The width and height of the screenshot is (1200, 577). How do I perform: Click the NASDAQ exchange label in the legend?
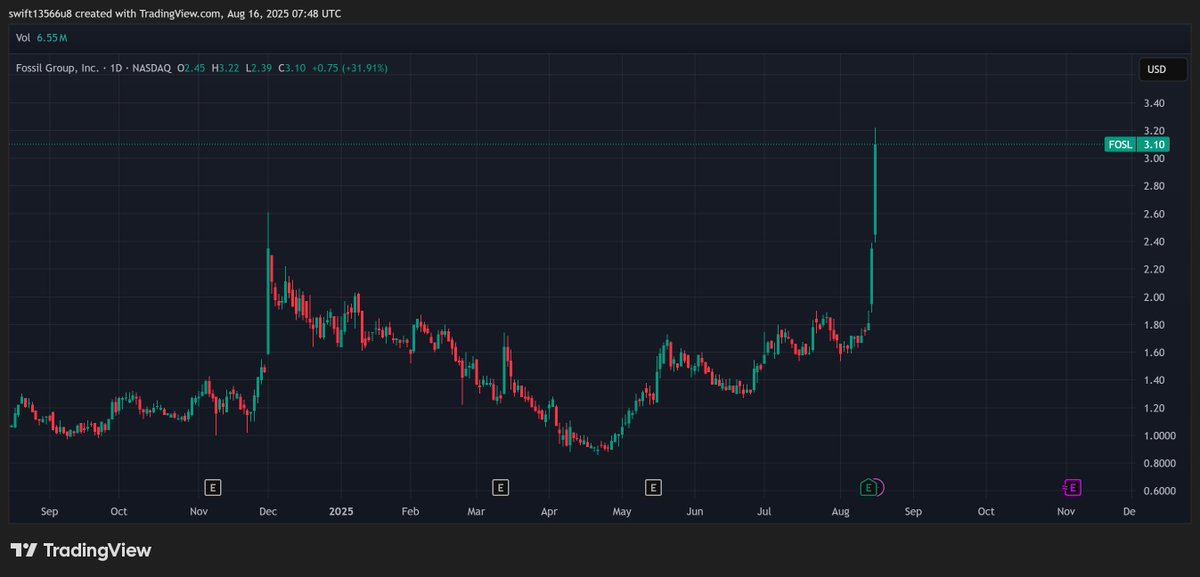pos(154,68)
